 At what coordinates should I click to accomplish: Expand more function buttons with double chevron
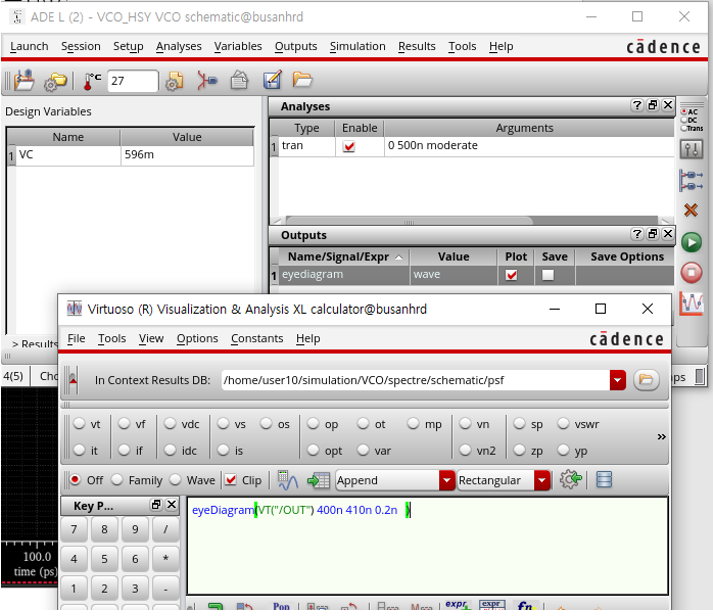point(661,437)
